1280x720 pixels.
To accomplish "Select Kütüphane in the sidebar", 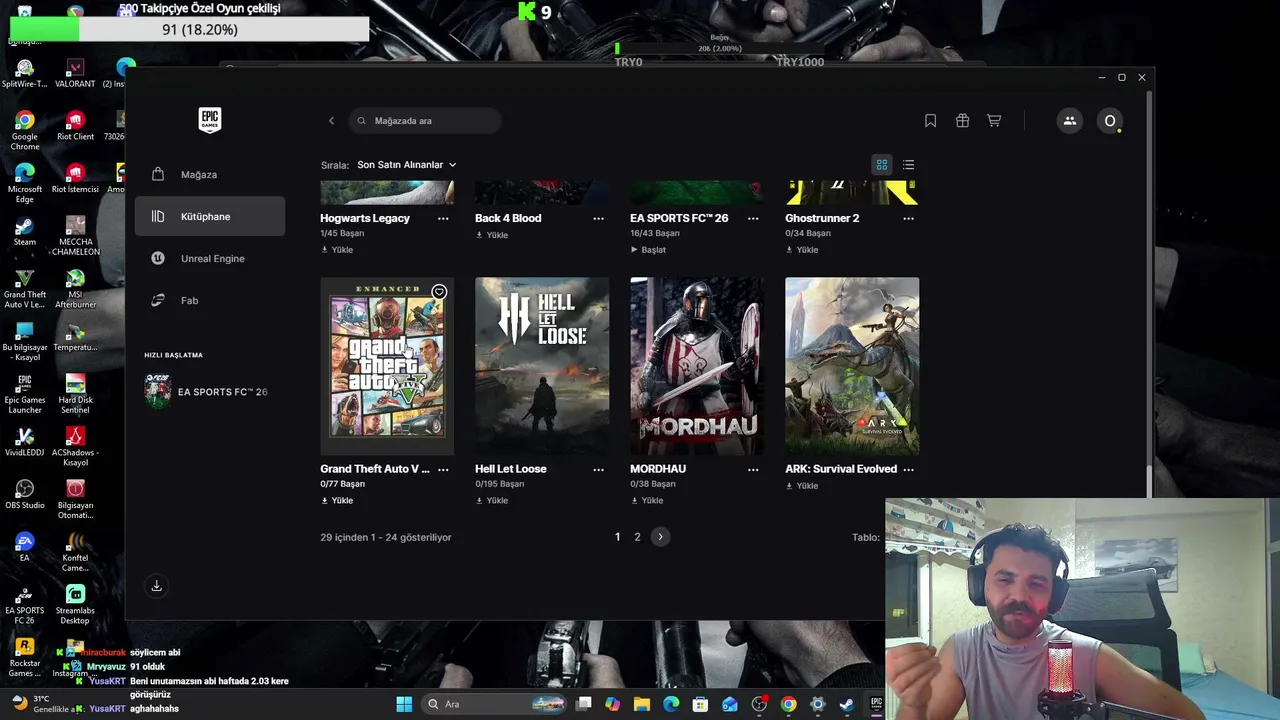I will tap(210, 217).
